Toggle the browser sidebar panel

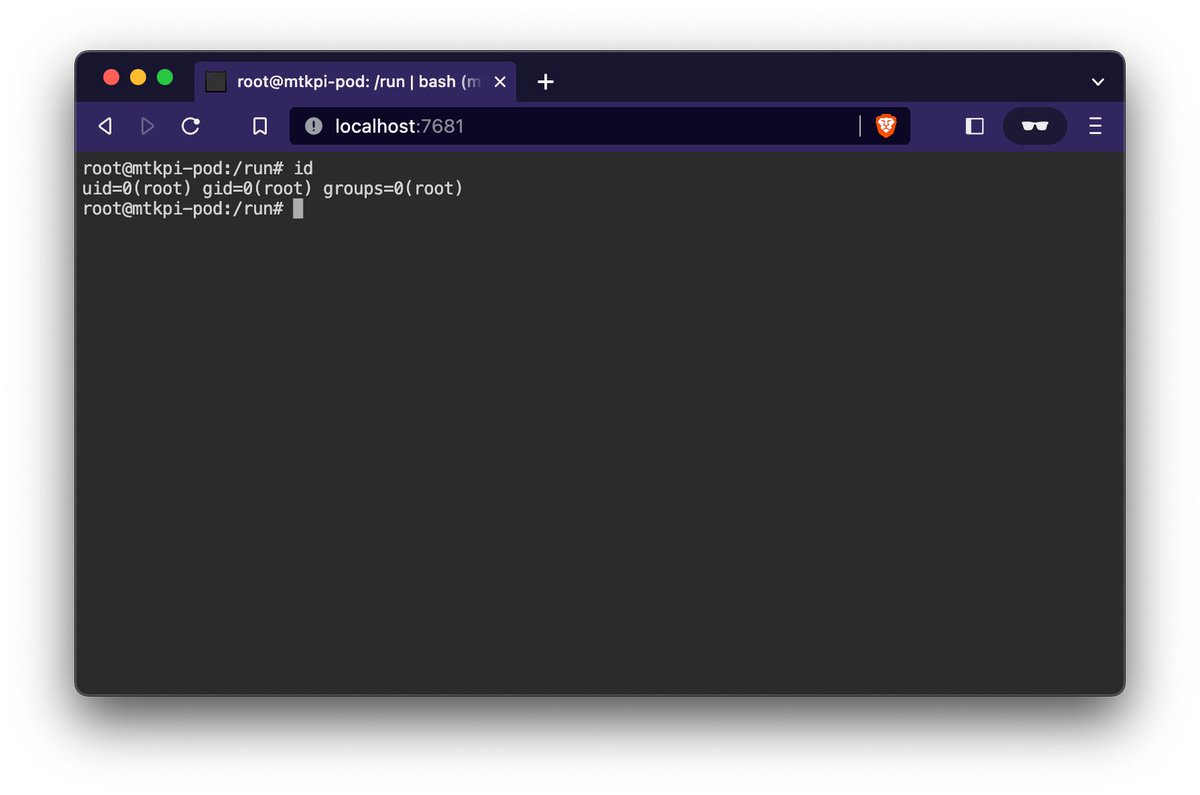coord(974,126)
